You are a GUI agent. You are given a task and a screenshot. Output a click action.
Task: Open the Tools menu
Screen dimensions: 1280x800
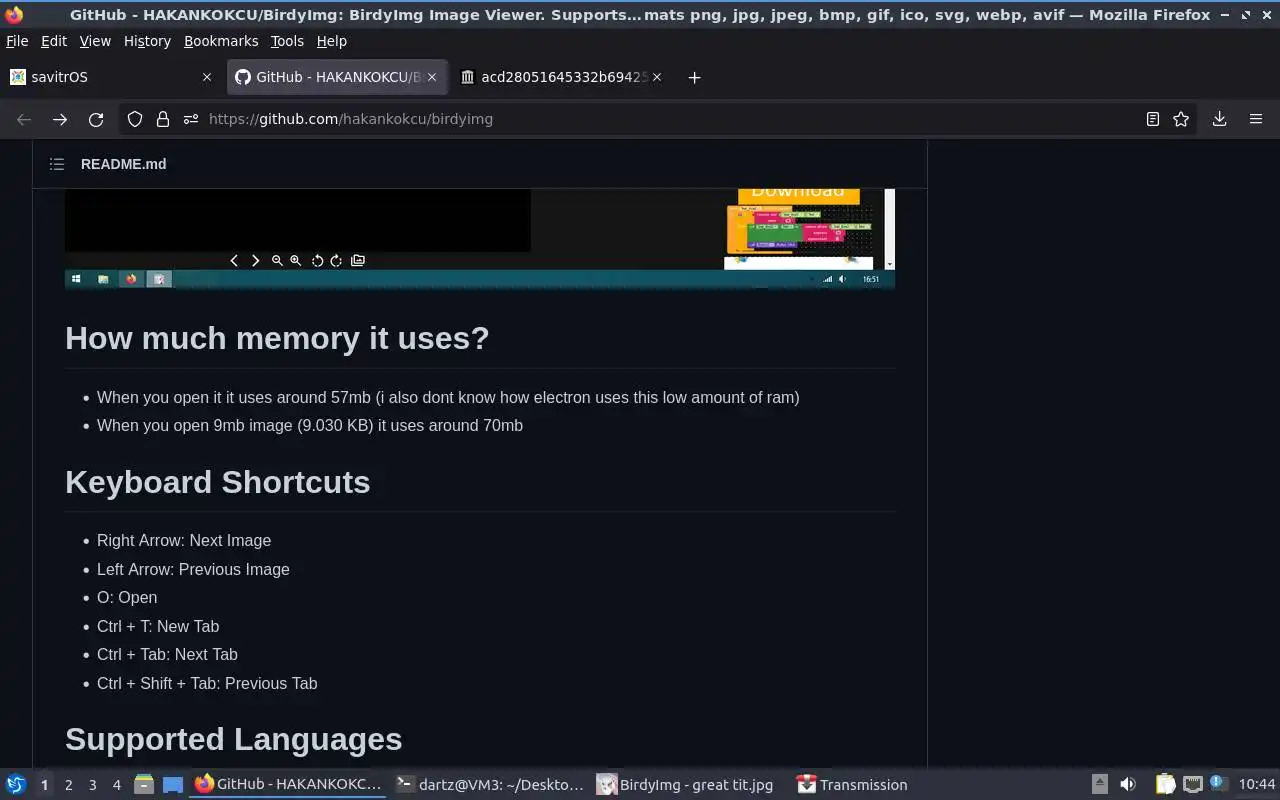[x=287, y=41]
